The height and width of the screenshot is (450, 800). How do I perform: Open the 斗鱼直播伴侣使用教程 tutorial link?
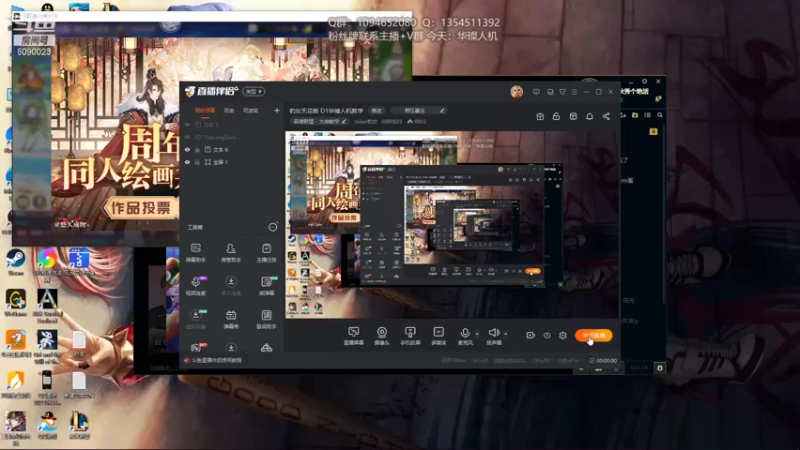coord(216,360)
